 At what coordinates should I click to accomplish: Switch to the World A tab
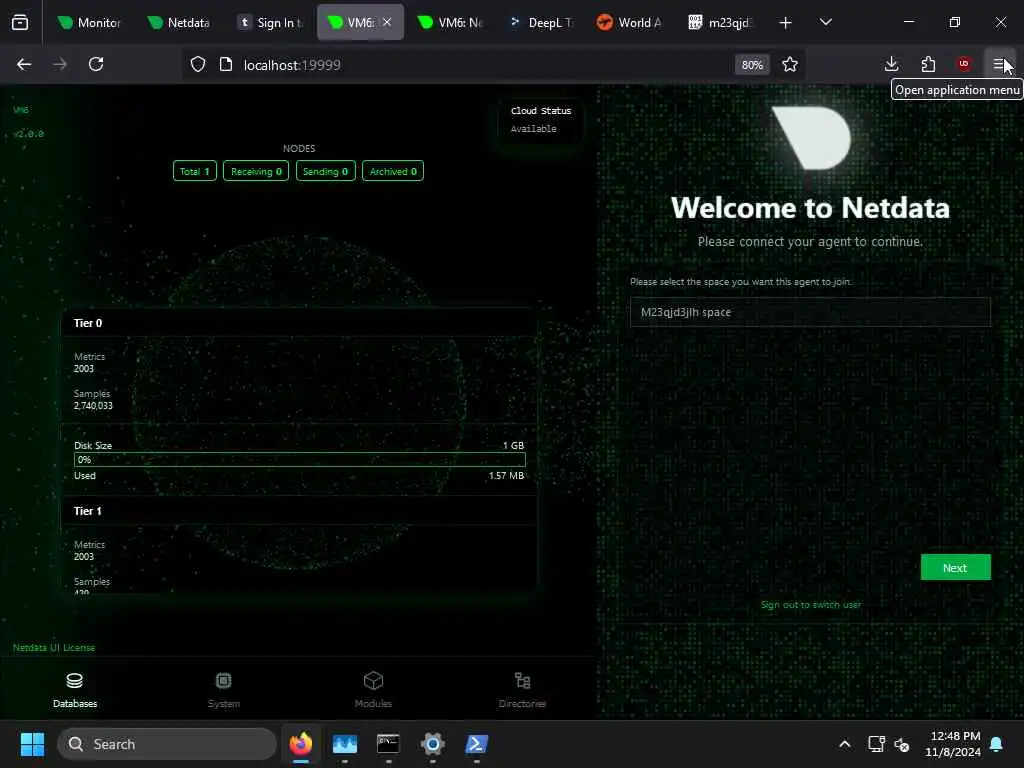(x=630, y=23)
